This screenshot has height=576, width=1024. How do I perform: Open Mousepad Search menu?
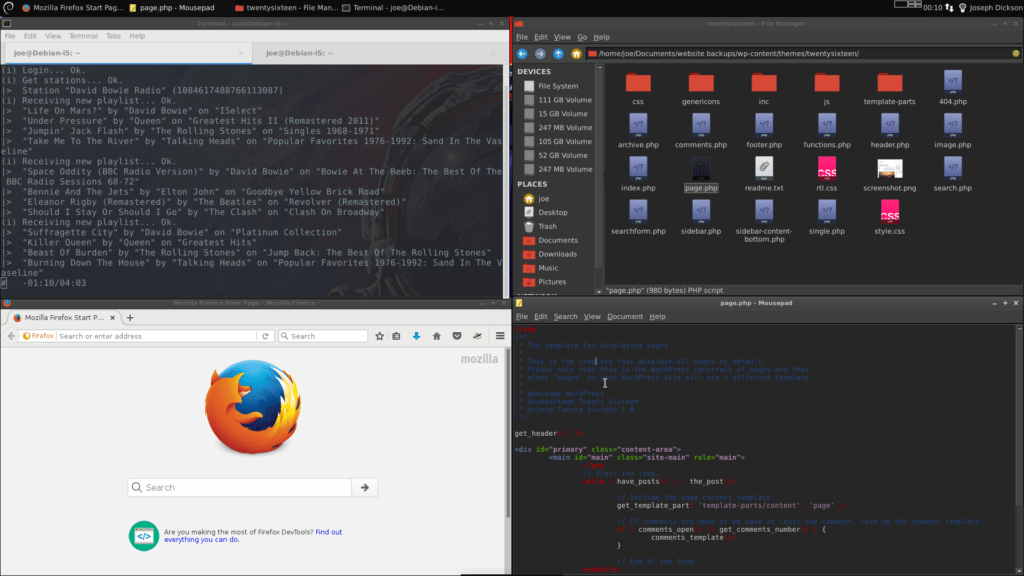(566, 317)
